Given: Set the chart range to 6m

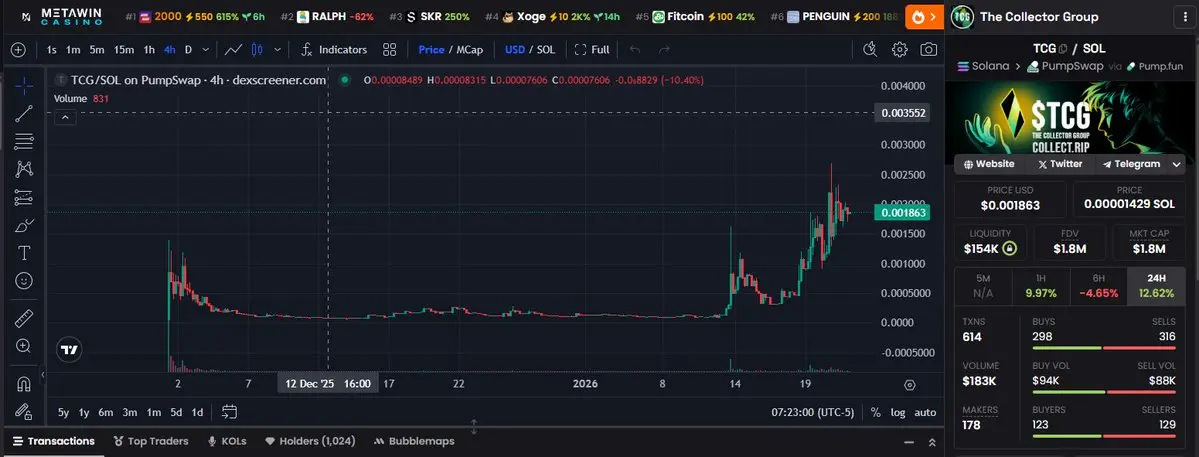Looking at the screenshot, I should (106, 413).
